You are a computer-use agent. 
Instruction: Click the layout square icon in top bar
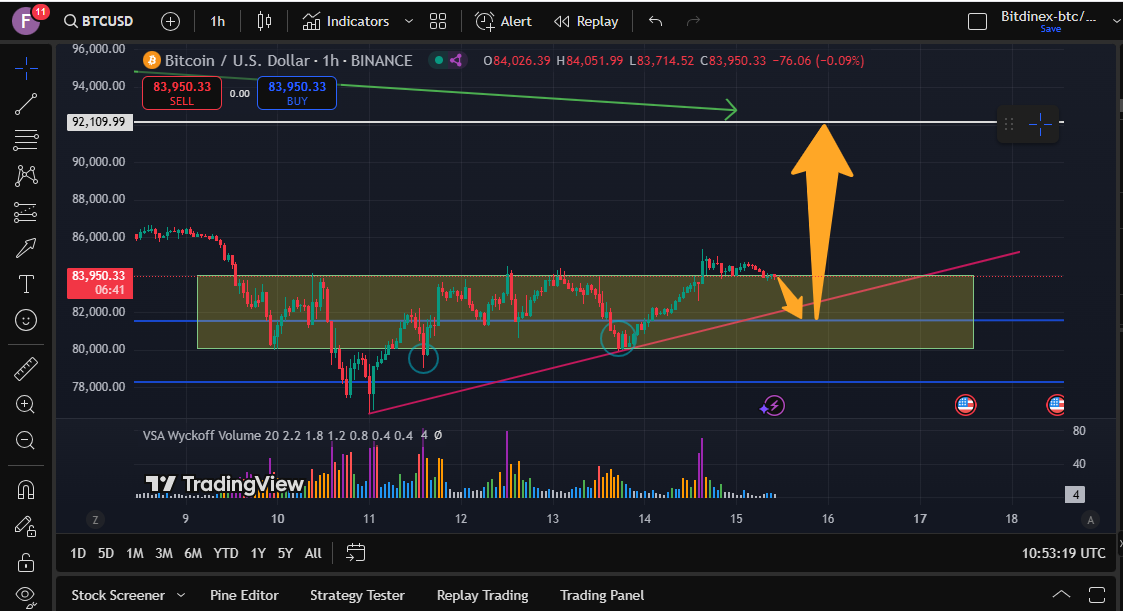coord(977,21)
